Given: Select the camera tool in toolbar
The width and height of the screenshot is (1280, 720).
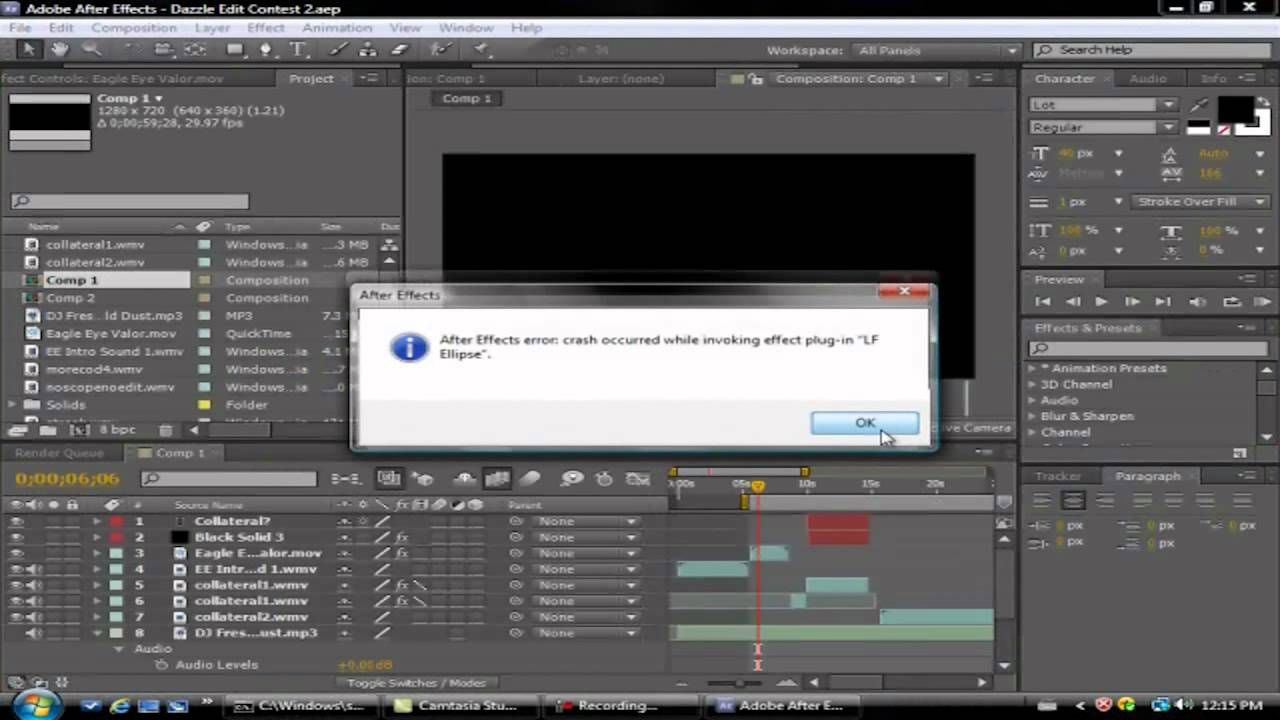Looking at the screenshot, I should 163,50.
